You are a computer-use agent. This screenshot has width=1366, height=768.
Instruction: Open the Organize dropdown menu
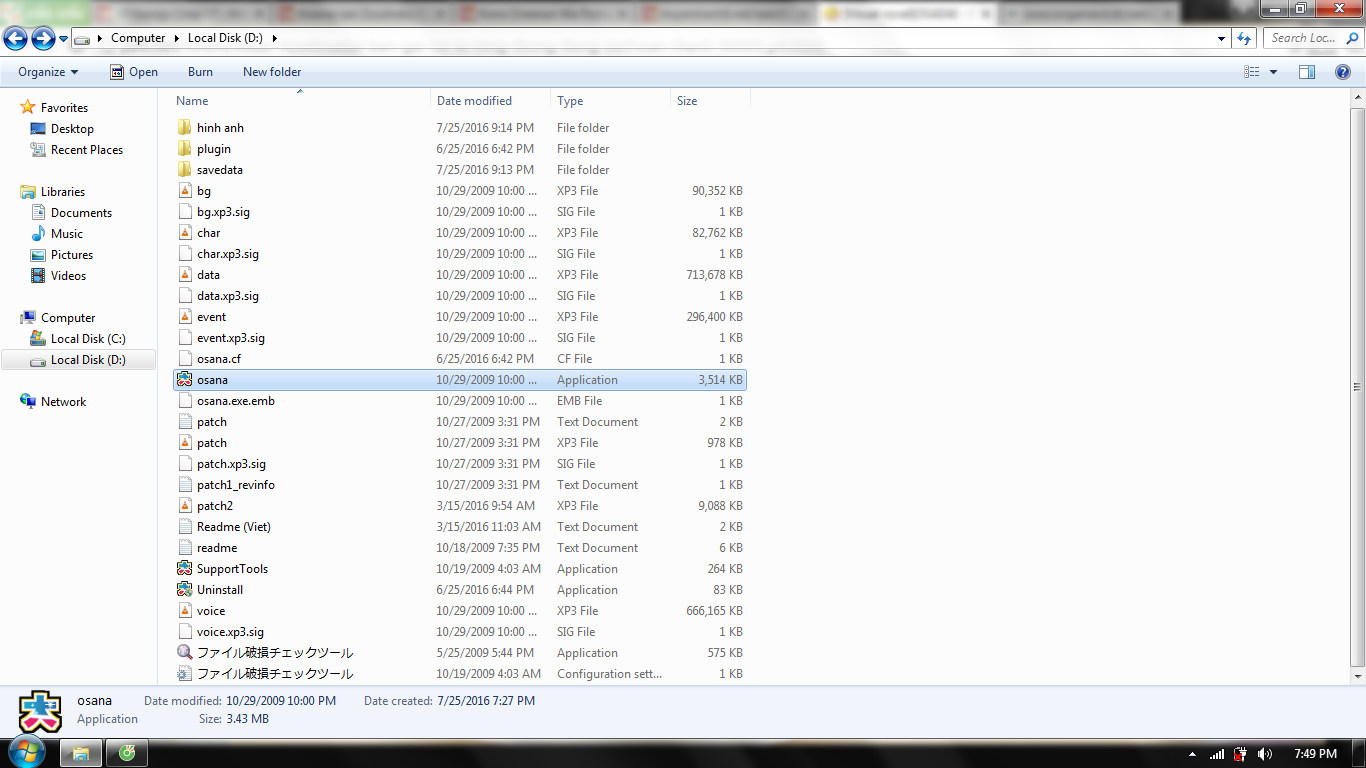coord(48,72)
